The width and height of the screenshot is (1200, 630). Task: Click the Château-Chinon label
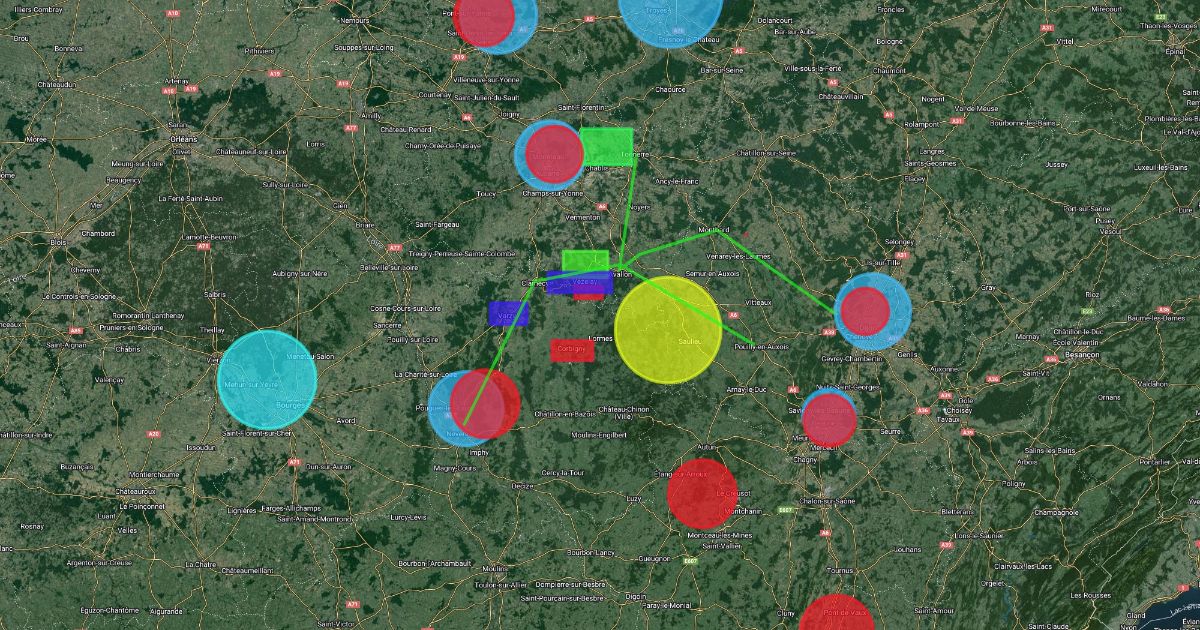point(624,412)
